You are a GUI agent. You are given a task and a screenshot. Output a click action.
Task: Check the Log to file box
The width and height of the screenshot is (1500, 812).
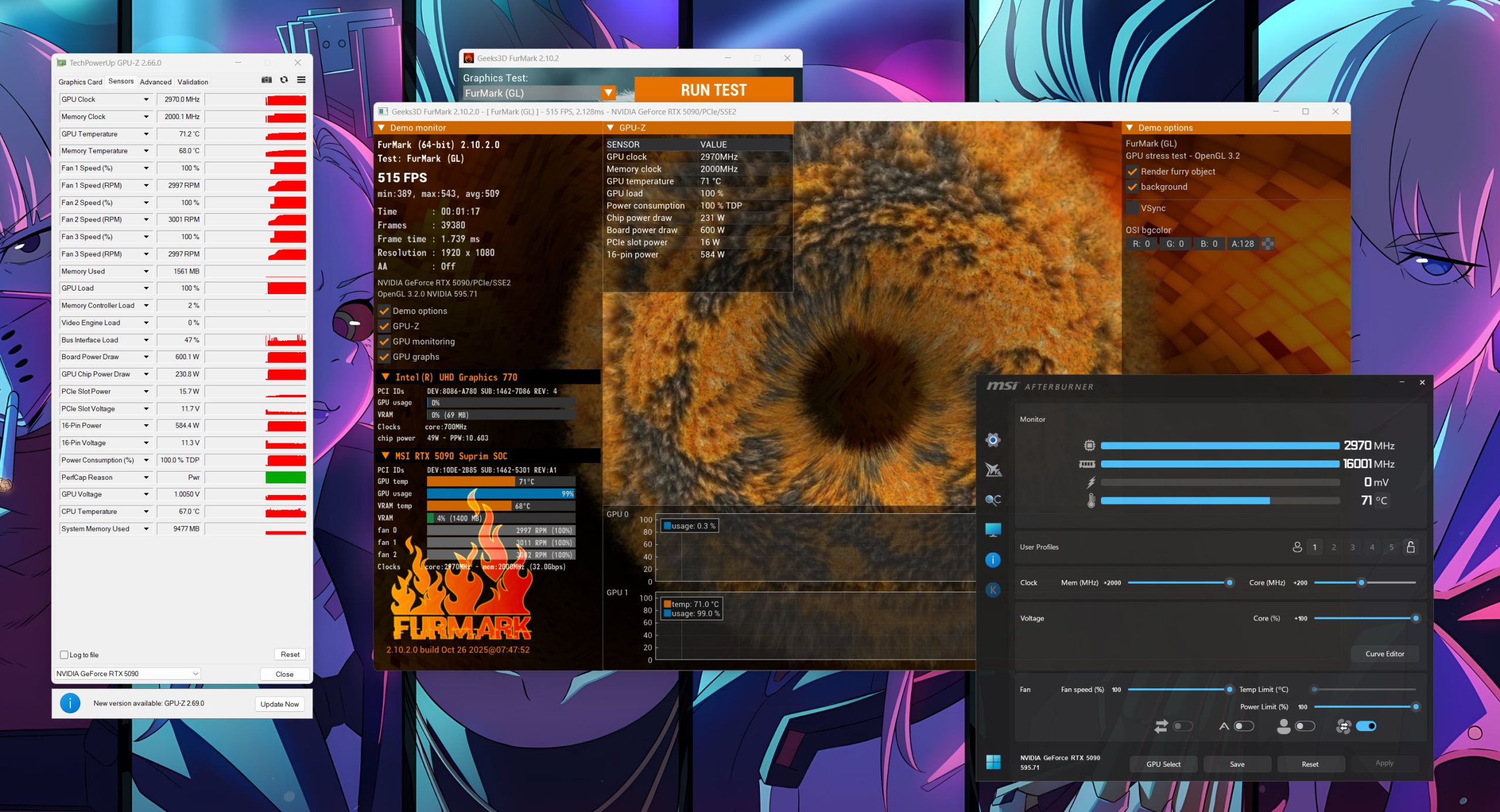tap(64, 655)
